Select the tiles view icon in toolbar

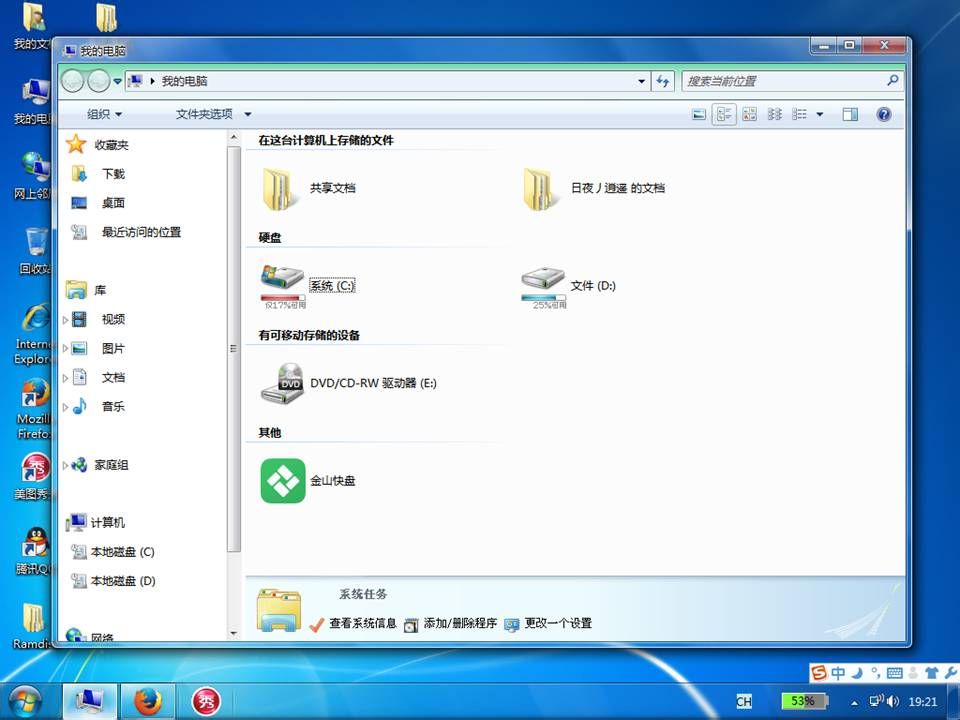click(724, 114)
